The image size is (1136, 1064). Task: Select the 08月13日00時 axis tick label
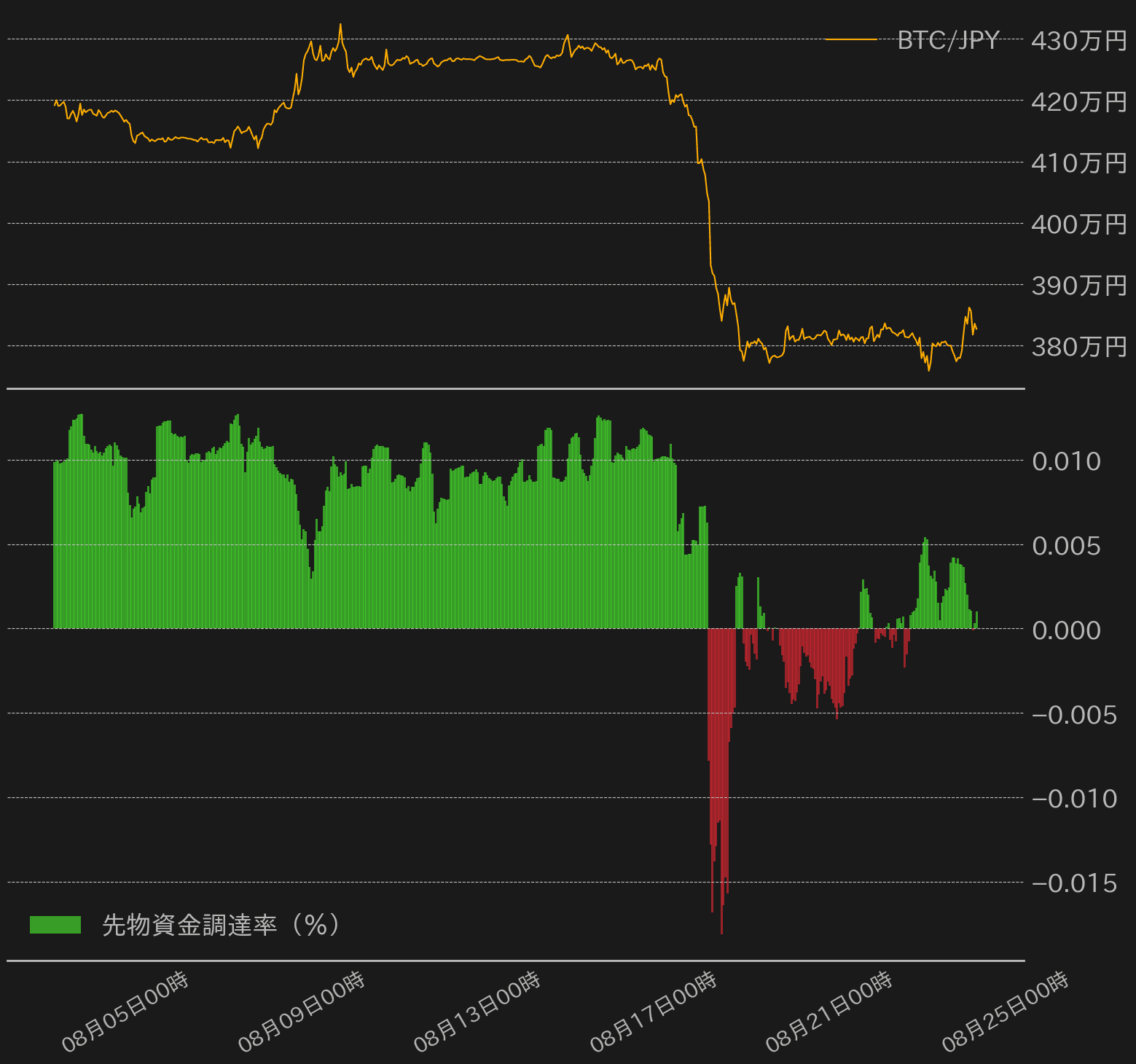click(x=477, y=1012)
